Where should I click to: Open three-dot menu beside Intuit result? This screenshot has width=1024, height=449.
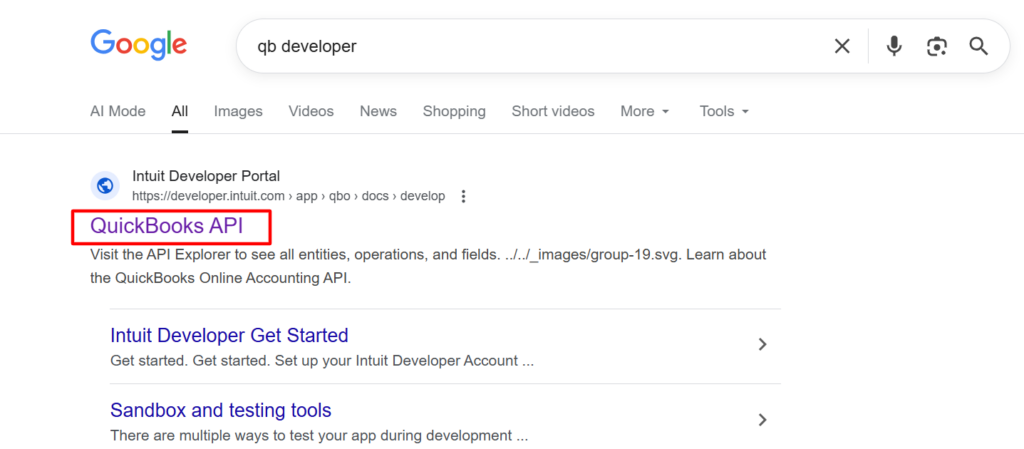463,196
